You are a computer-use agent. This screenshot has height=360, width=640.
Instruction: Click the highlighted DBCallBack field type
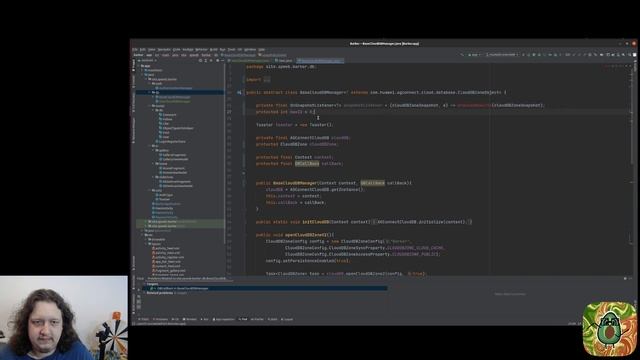tap(307, 164)
